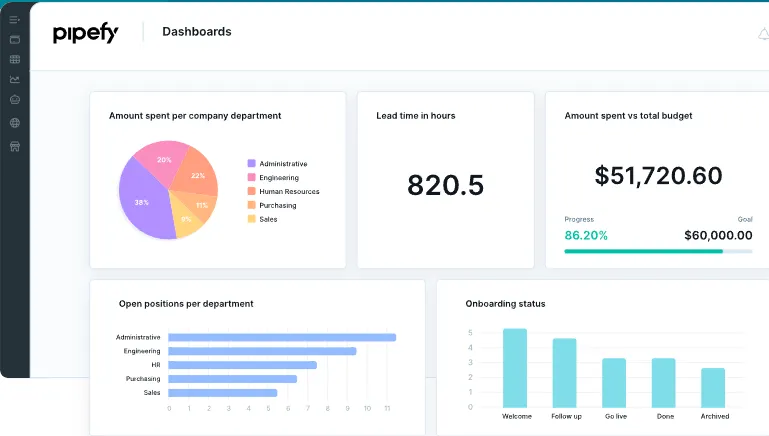Open the reports chart icon in sidebar
Image resolution: width=769 pixels, height=436 pixels.
click(15, 79)
